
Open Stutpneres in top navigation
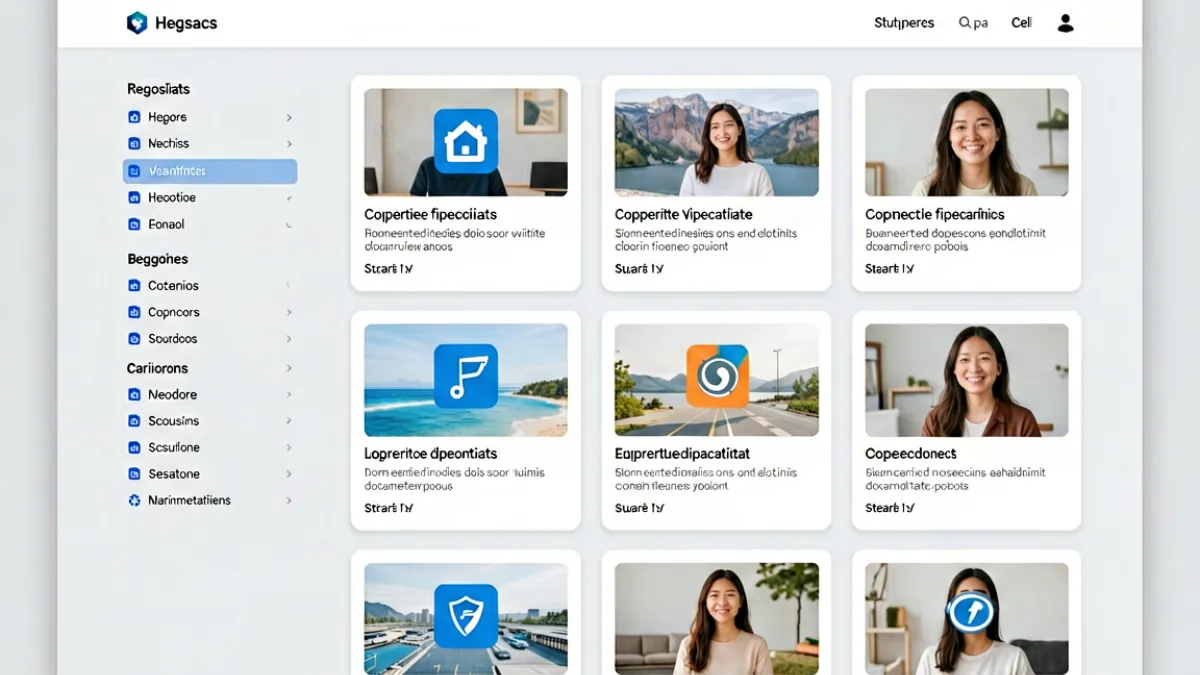click(904, 22)
